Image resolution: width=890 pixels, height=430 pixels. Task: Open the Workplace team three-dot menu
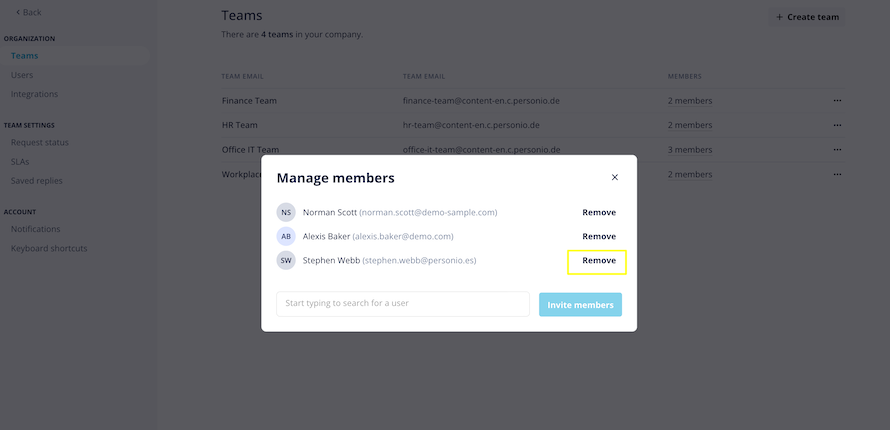[x=837, y=174]
